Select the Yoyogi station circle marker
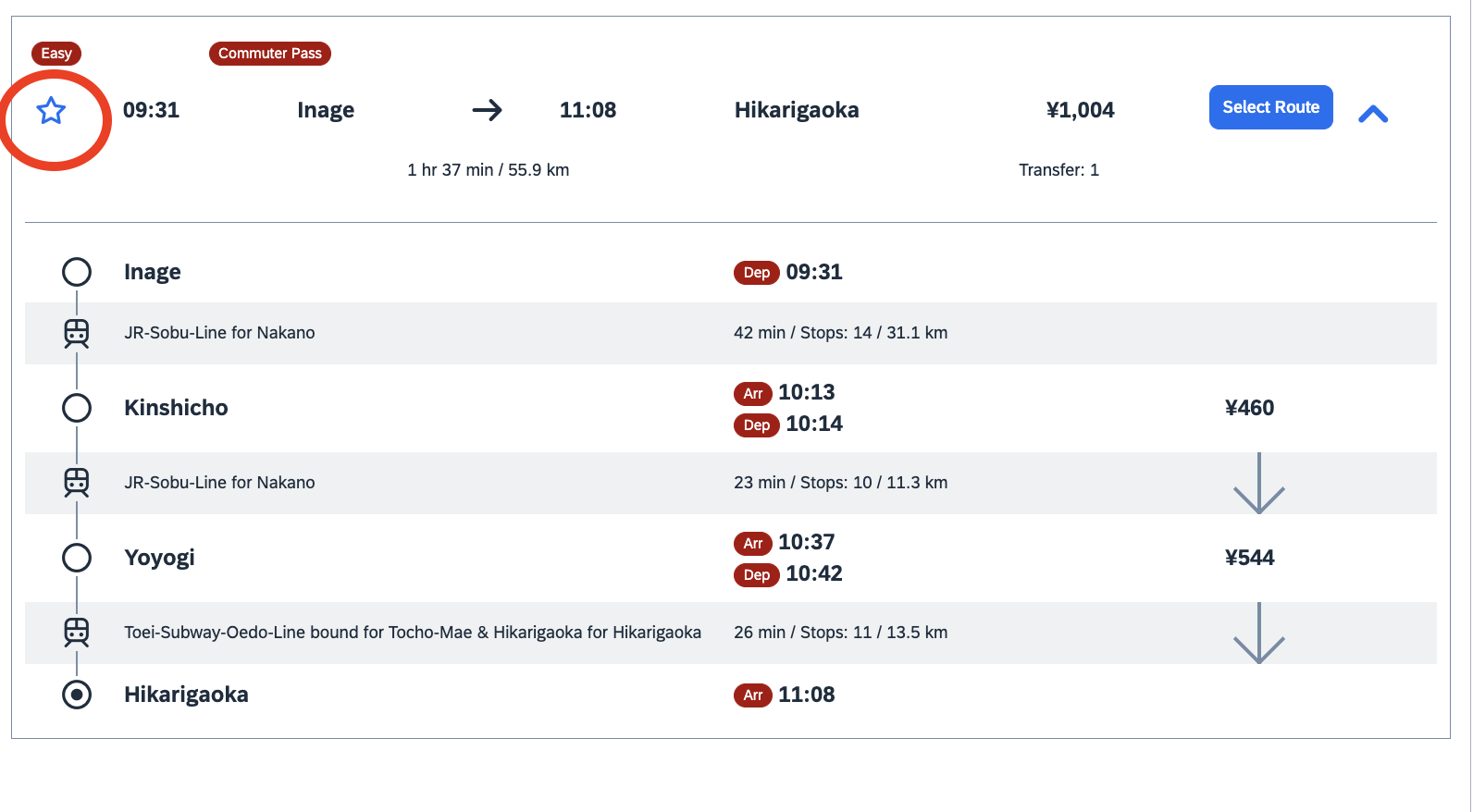1473x812 pixels. coord(77,558)
